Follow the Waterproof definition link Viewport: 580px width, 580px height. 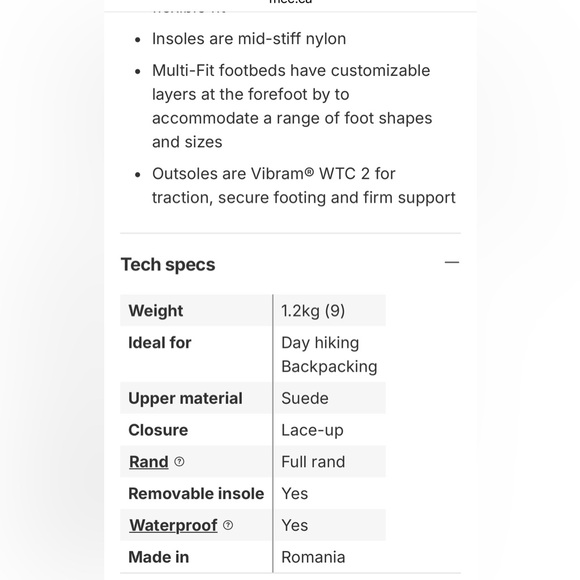(173, 525)
